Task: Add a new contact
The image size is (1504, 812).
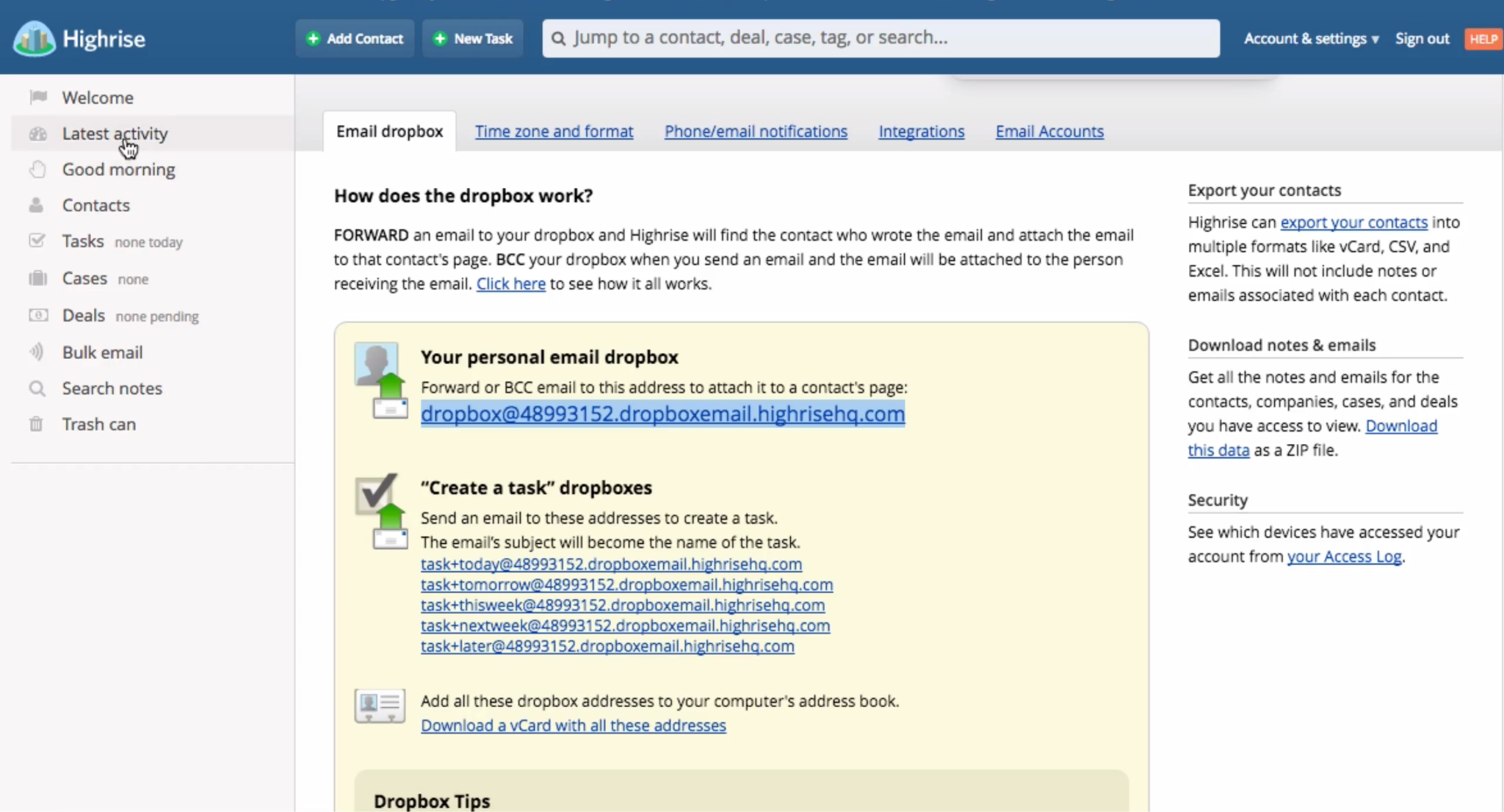Action: coord(355,38)
